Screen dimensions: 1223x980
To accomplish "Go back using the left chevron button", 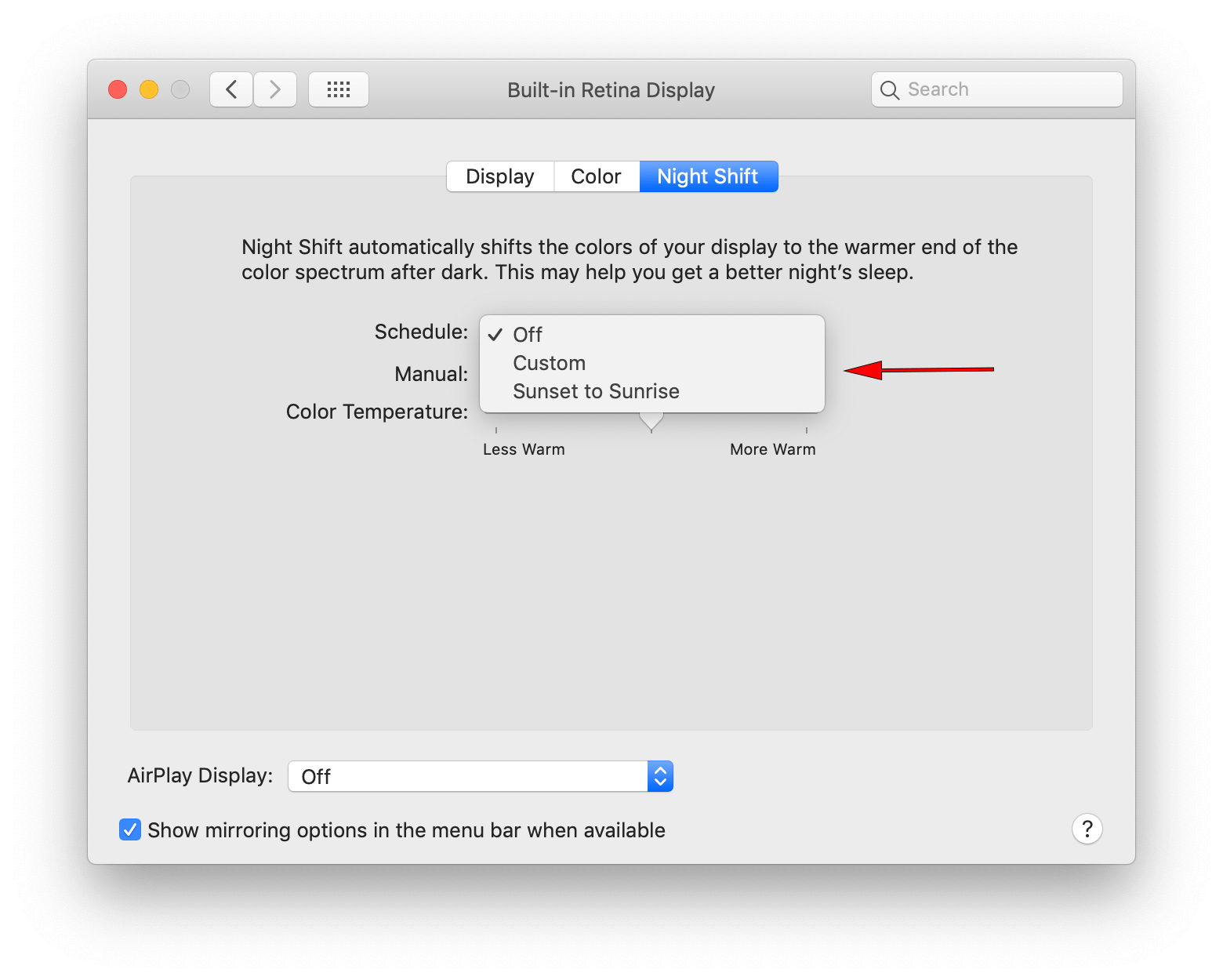I will 231,89.
